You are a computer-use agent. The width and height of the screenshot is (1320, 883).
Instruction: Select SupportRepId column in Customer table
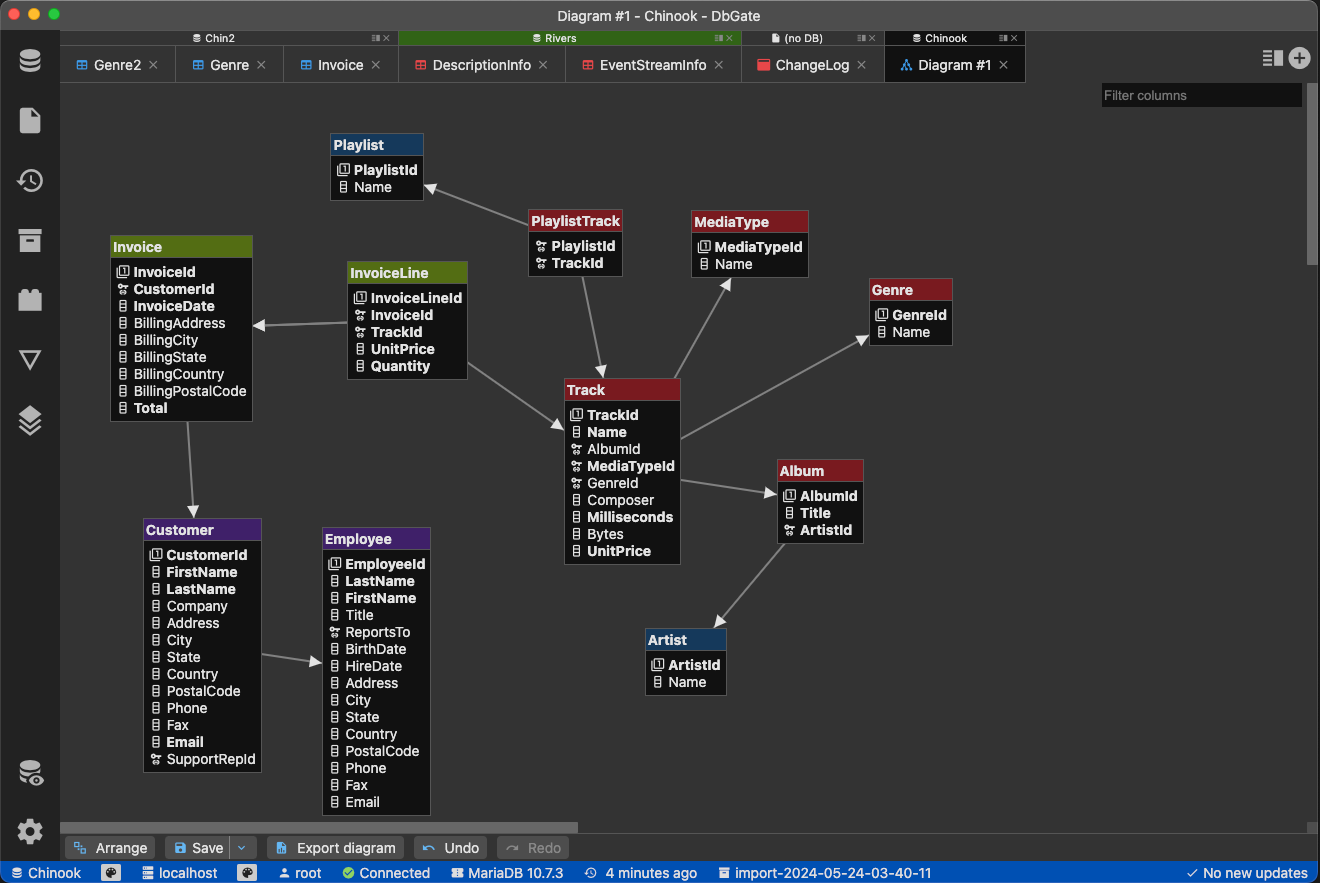[x=202, y=759]
